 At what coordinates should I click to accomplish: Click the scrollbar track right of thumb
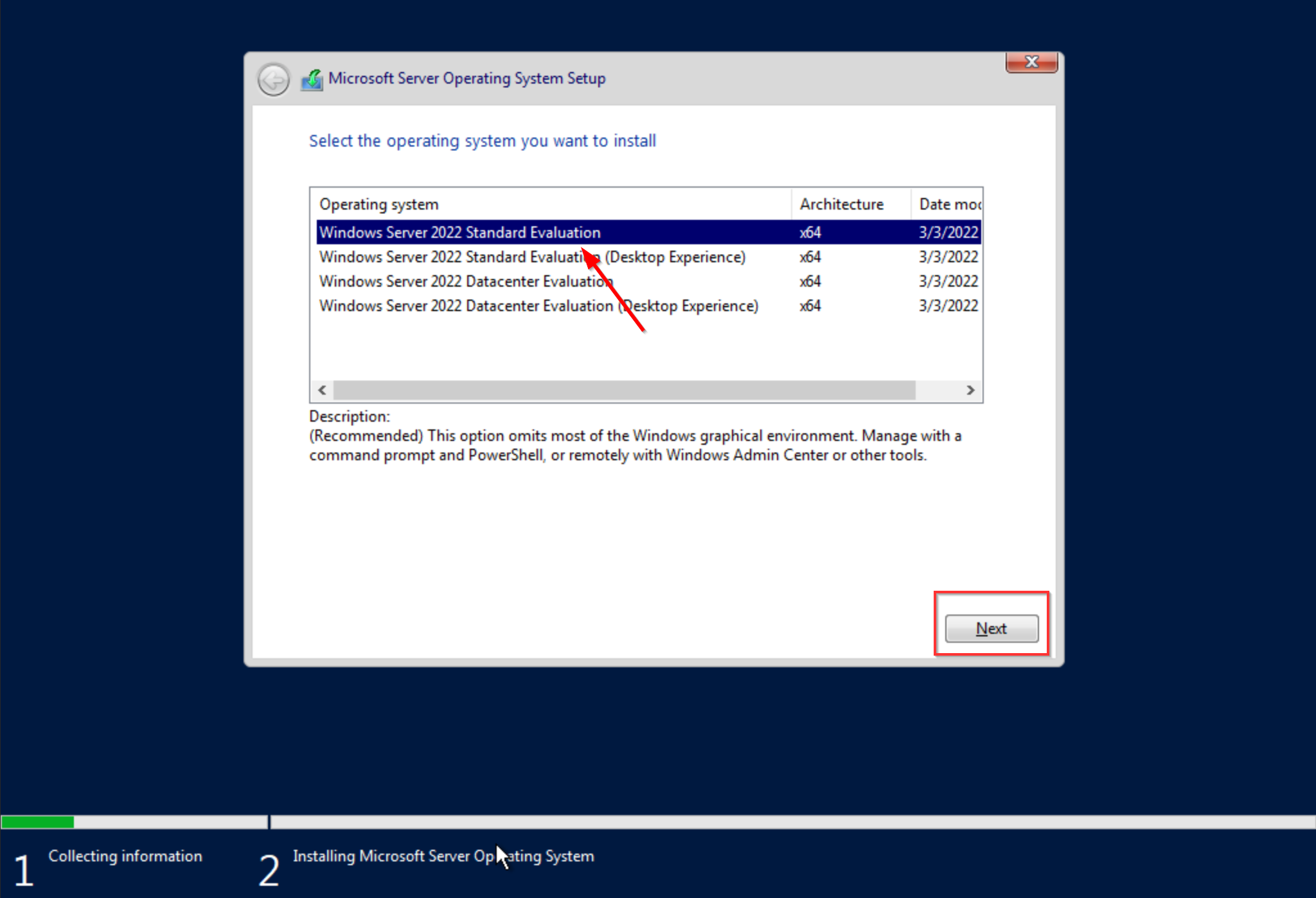coord(938,390)
